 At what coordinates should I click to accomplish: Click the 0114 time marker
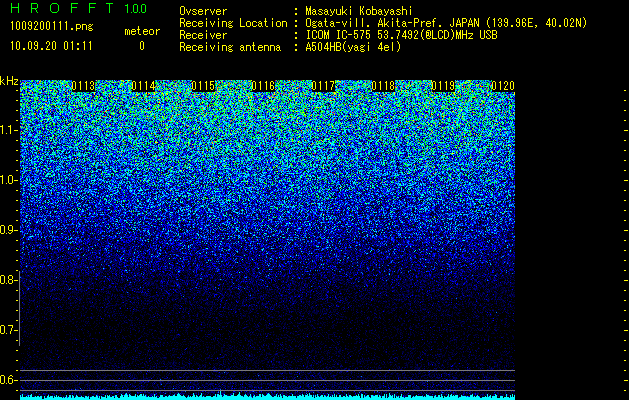pos(143,86)
